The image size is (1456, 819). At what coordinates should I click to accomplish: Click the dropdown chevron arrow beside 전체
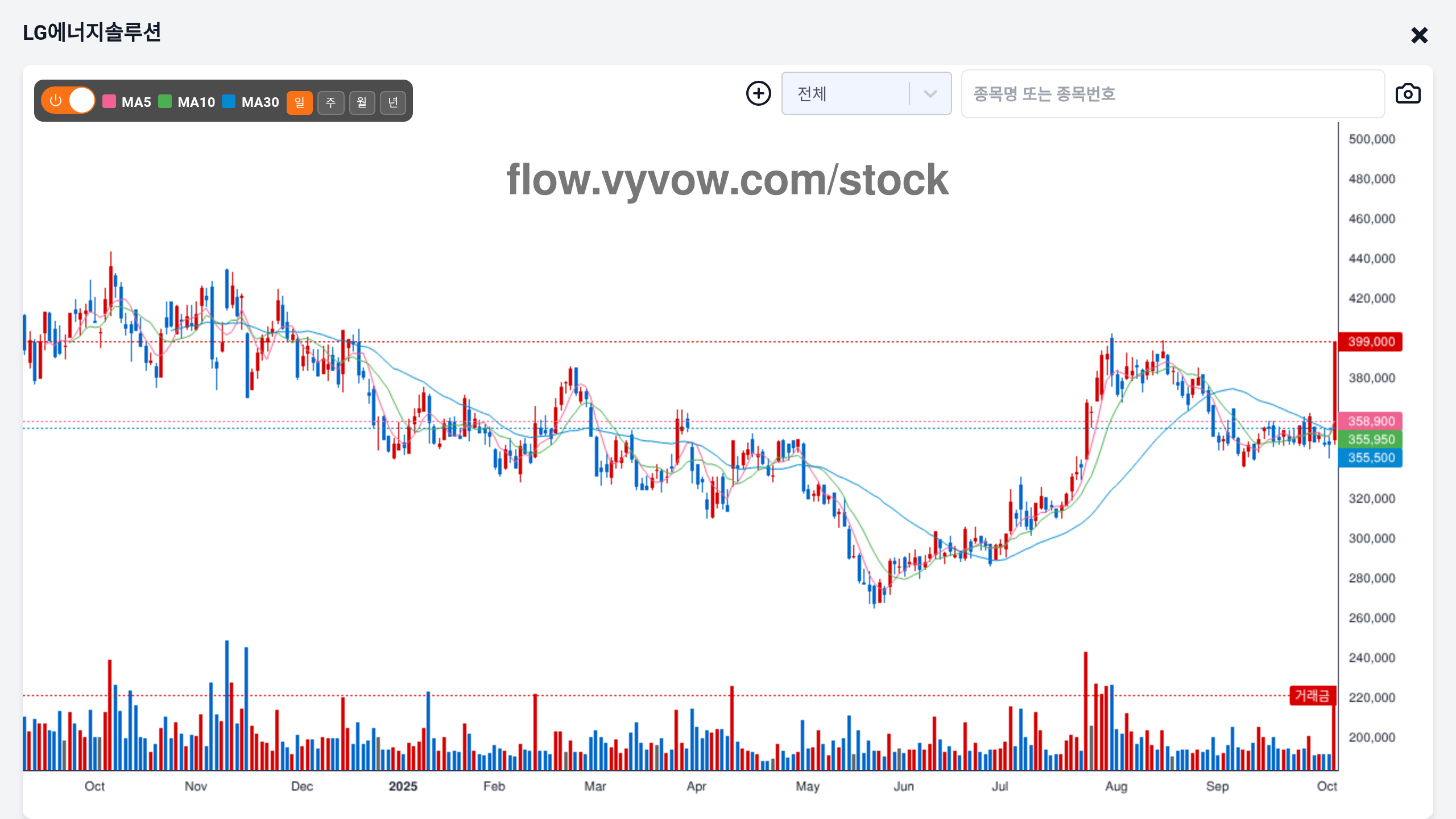(x=930, y=94)
